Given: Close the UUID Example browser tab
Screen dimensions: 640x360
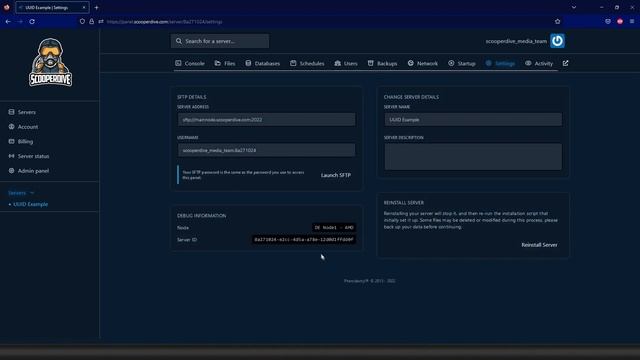Looking at the screenshot, I should [x=84, y=7].
